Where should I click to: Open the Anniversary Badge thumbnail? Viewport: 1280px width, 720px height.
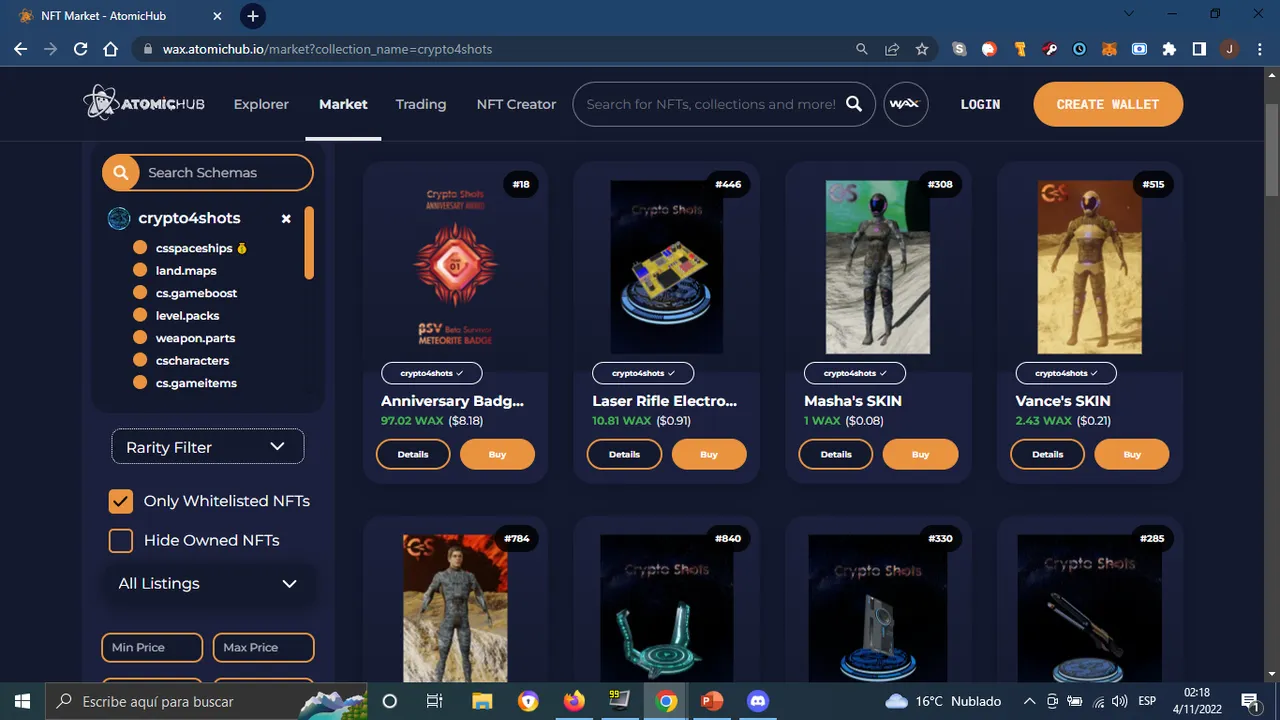tap(455, 267)
